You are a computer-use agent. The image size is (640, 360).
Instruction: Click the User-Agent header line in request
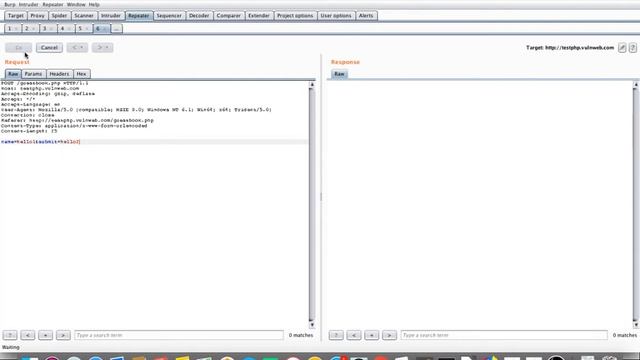136,110
